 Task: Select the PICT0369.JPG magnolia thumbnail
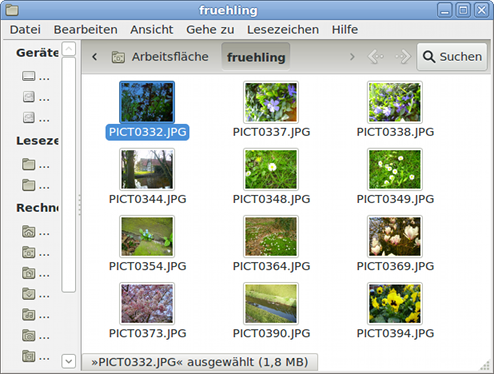395,236
